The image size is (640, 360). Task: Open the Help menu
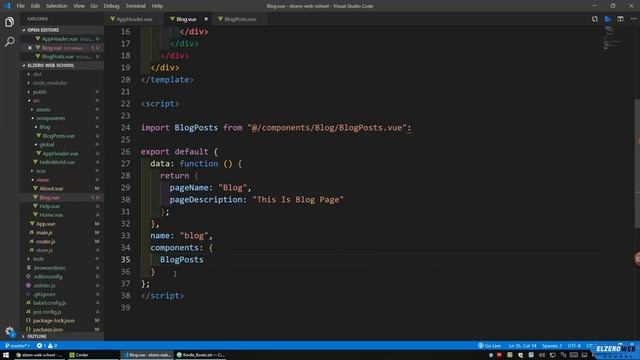point(157,6)
